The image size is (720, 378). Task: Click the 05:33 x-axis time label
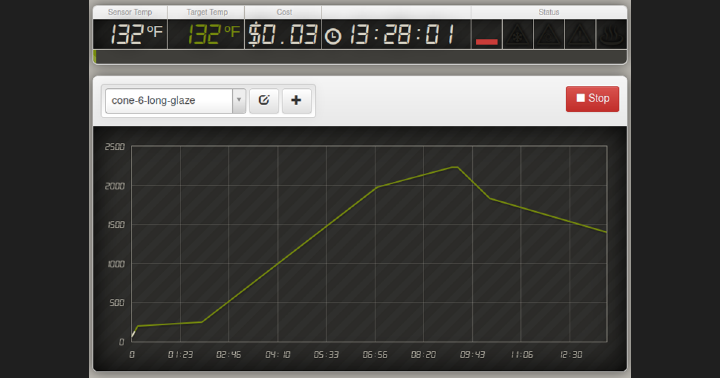point(326,355)
